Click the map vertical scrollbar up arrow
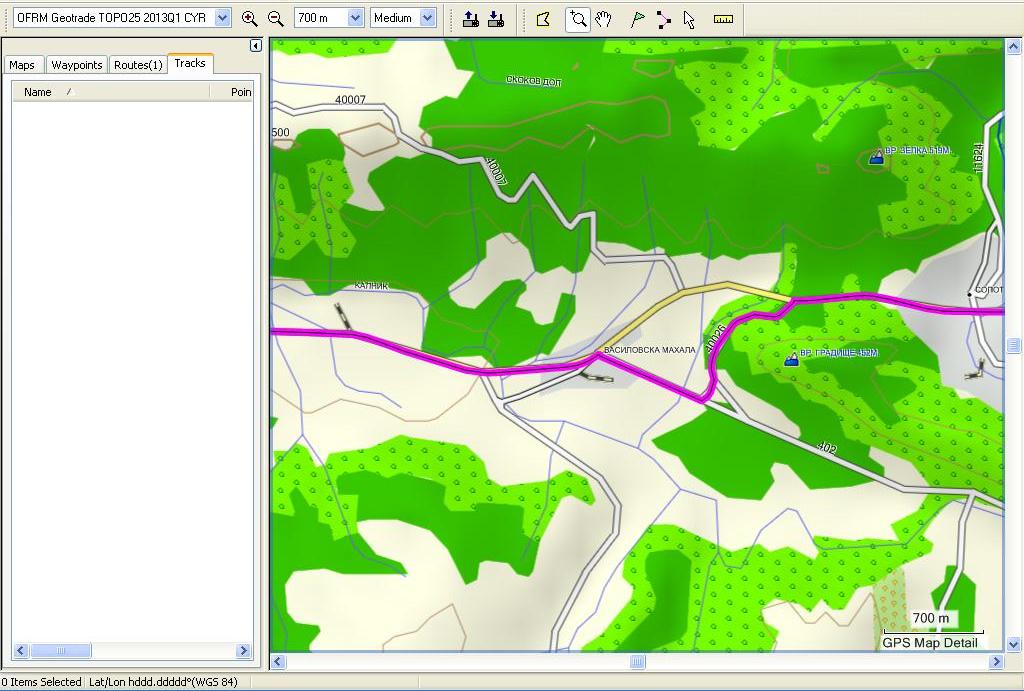Viewport: 1024px width, 691px height. 1014,46
